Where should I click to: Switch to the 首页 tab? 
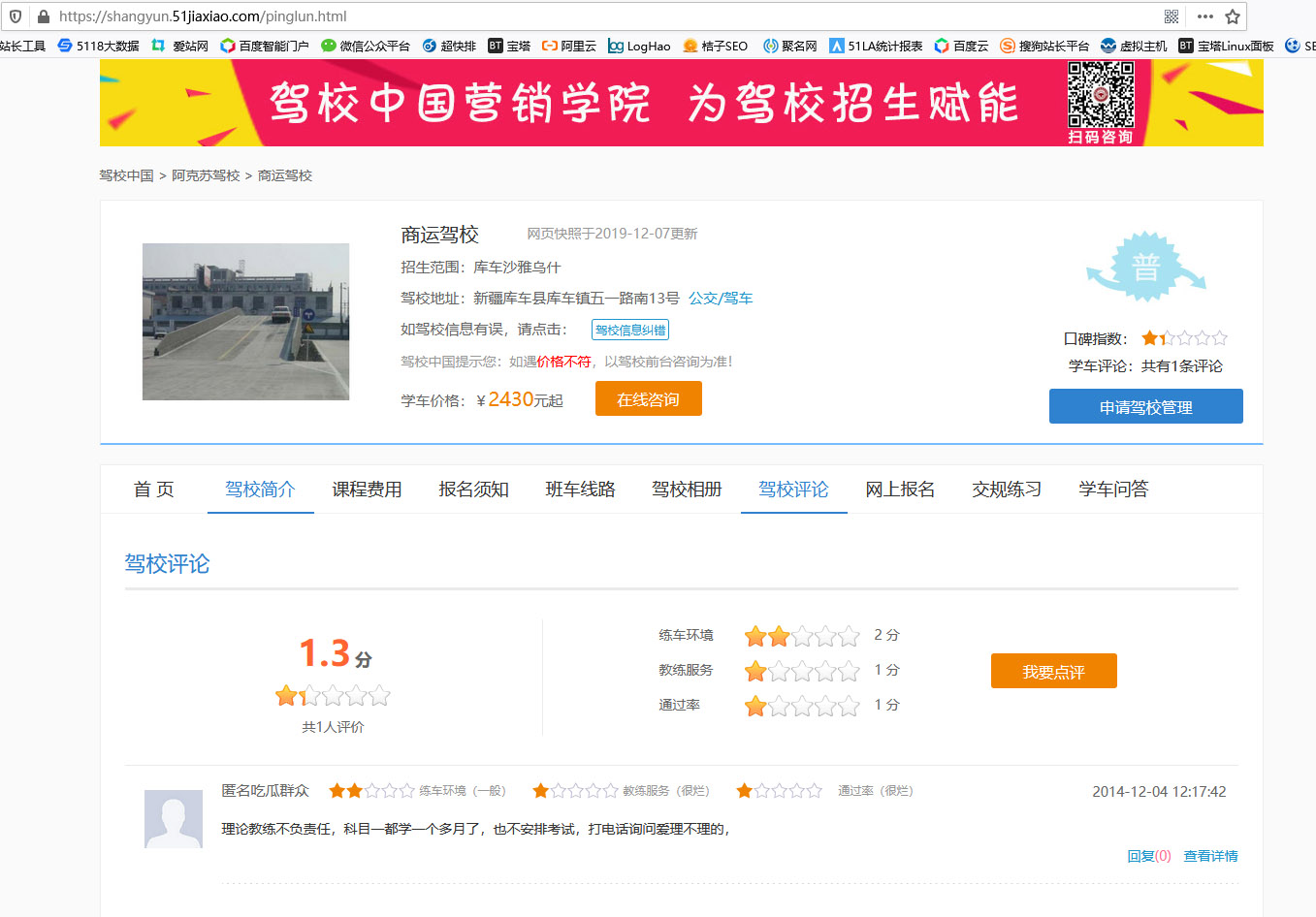[x=154, y=490]
